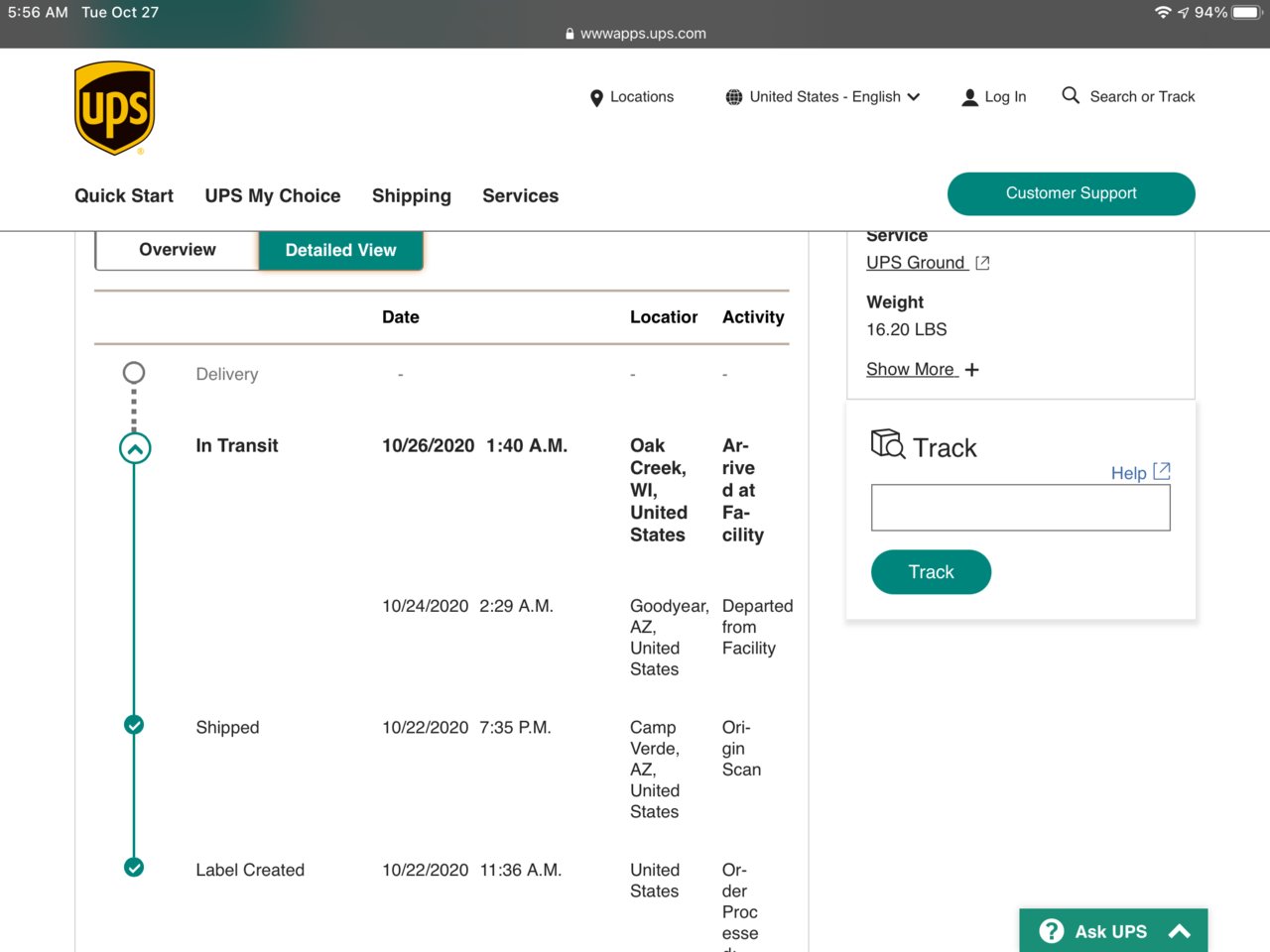
Task: Click the Wi-Fi icon in status bar
Action: tap(1163, 12)
